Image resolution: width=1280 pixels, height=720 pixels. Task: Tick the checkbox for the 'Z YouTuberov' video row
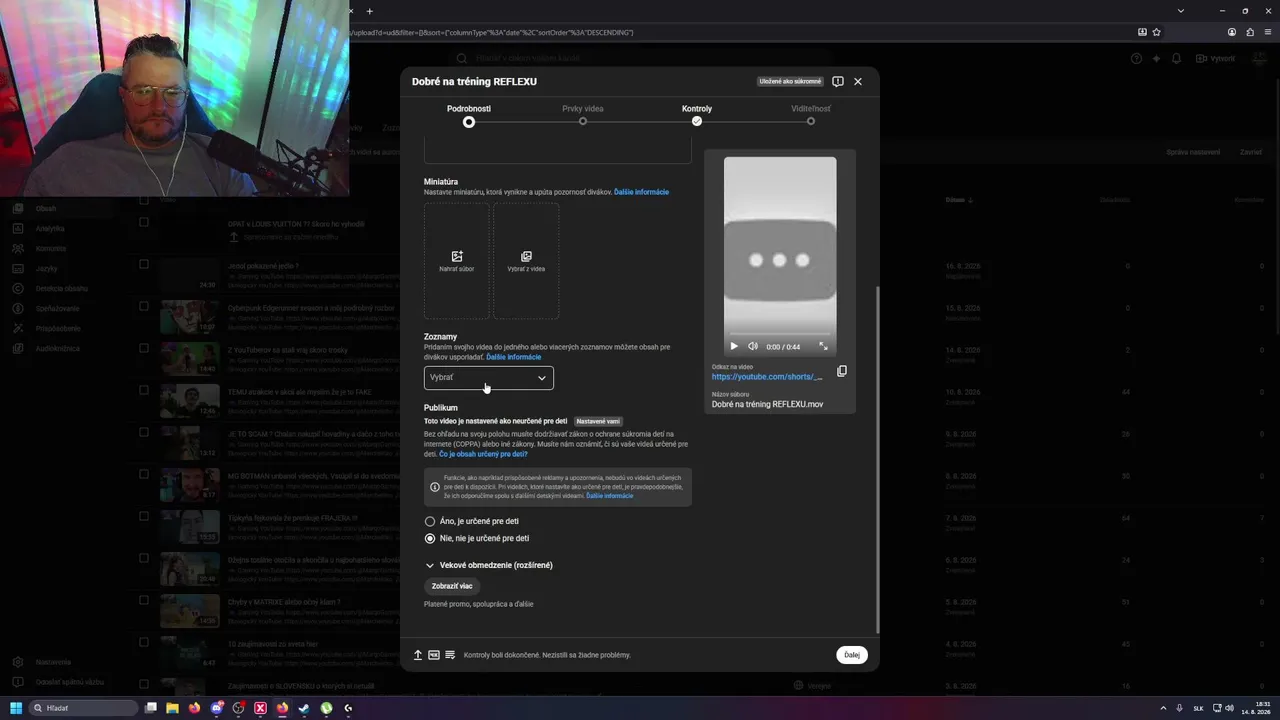(144, 348)
